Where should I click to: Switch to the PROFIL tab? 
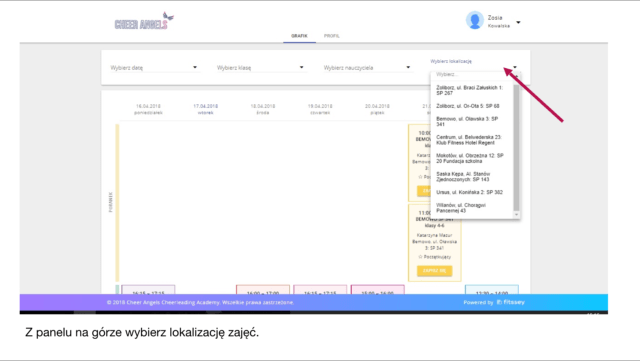(x=331, y=36)
